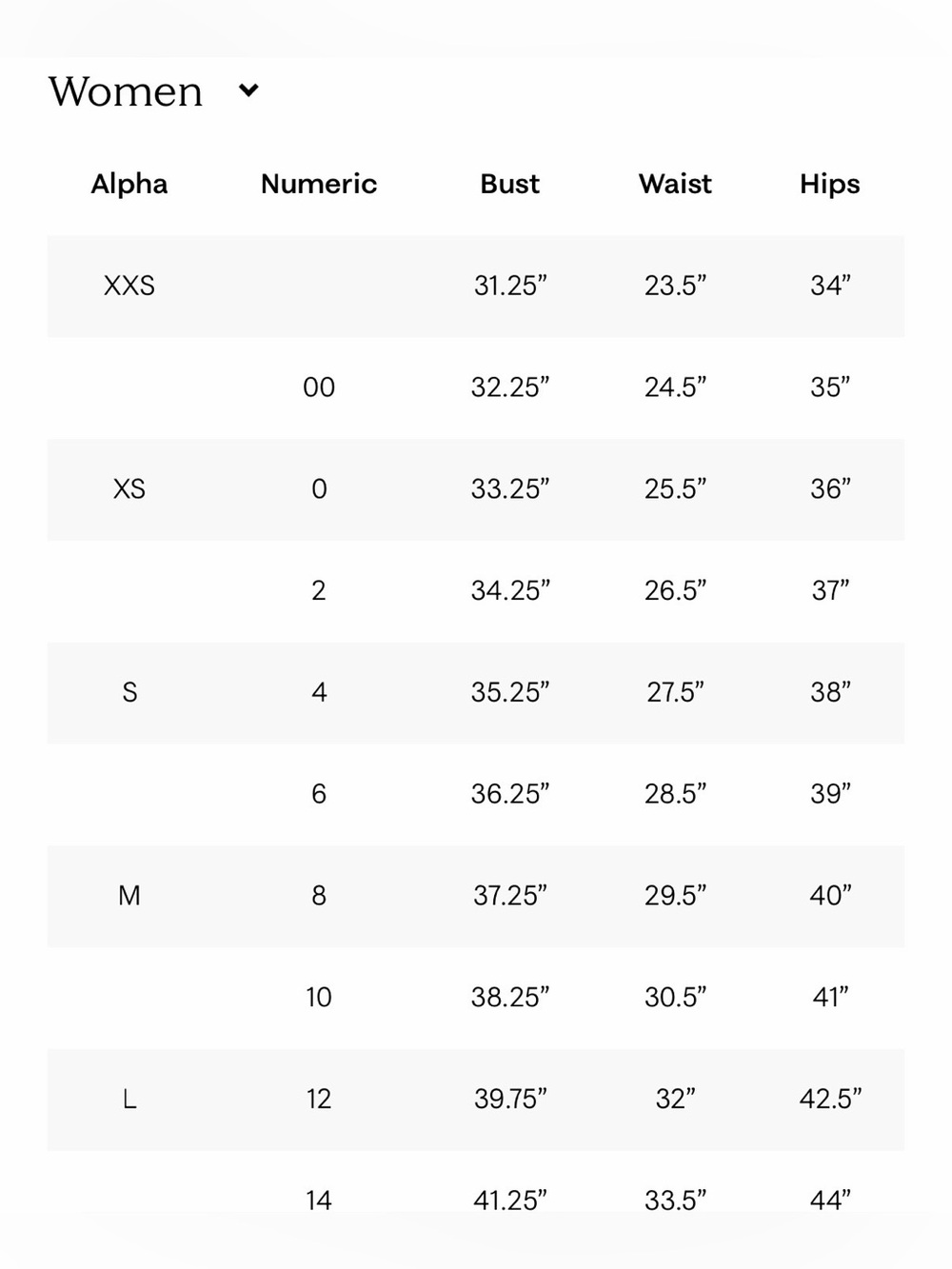952x1269 pixels.
Task: Click the 26.5” waist value
Action: click(675, 591)
